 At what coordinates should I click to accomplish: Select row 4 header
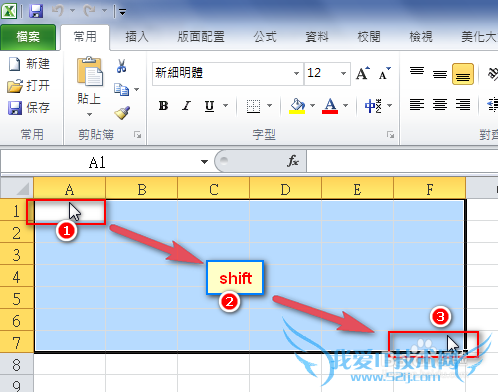tap(16, 276)
